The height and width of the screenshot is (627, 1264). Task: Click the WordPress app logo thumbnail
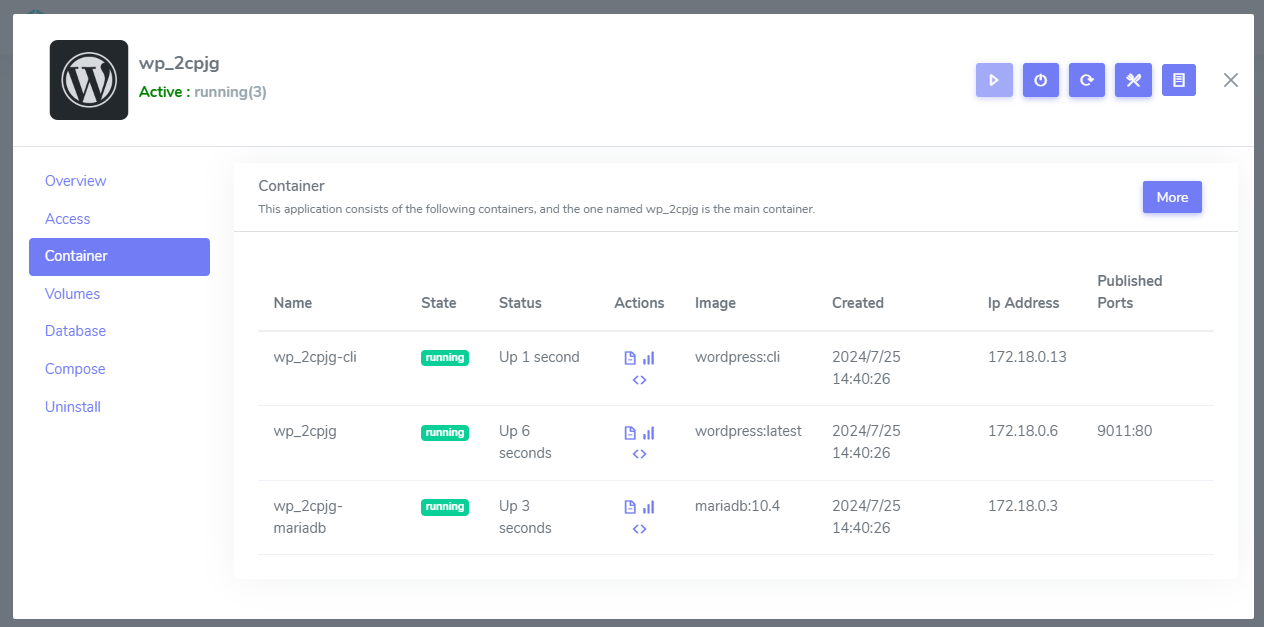[x=89, y=80]
